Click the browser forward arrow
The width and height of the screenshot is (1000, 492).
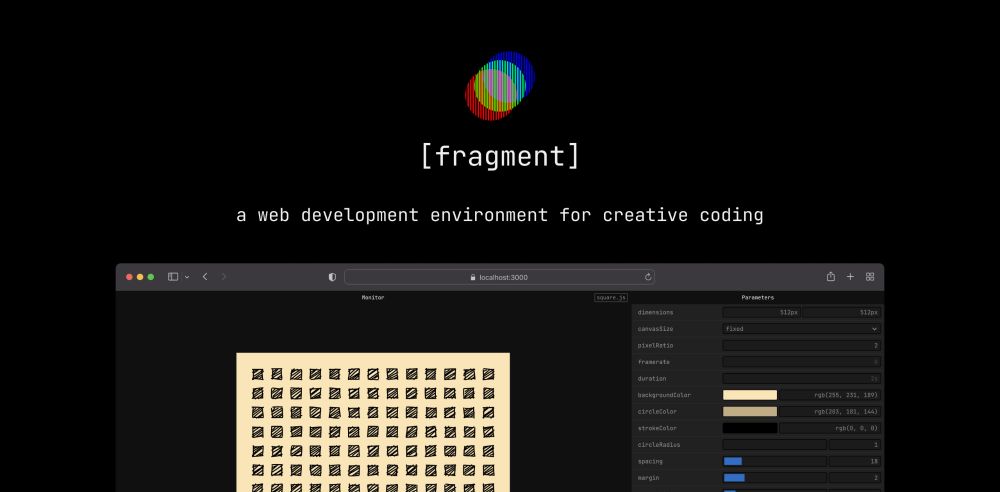point(224,277)
